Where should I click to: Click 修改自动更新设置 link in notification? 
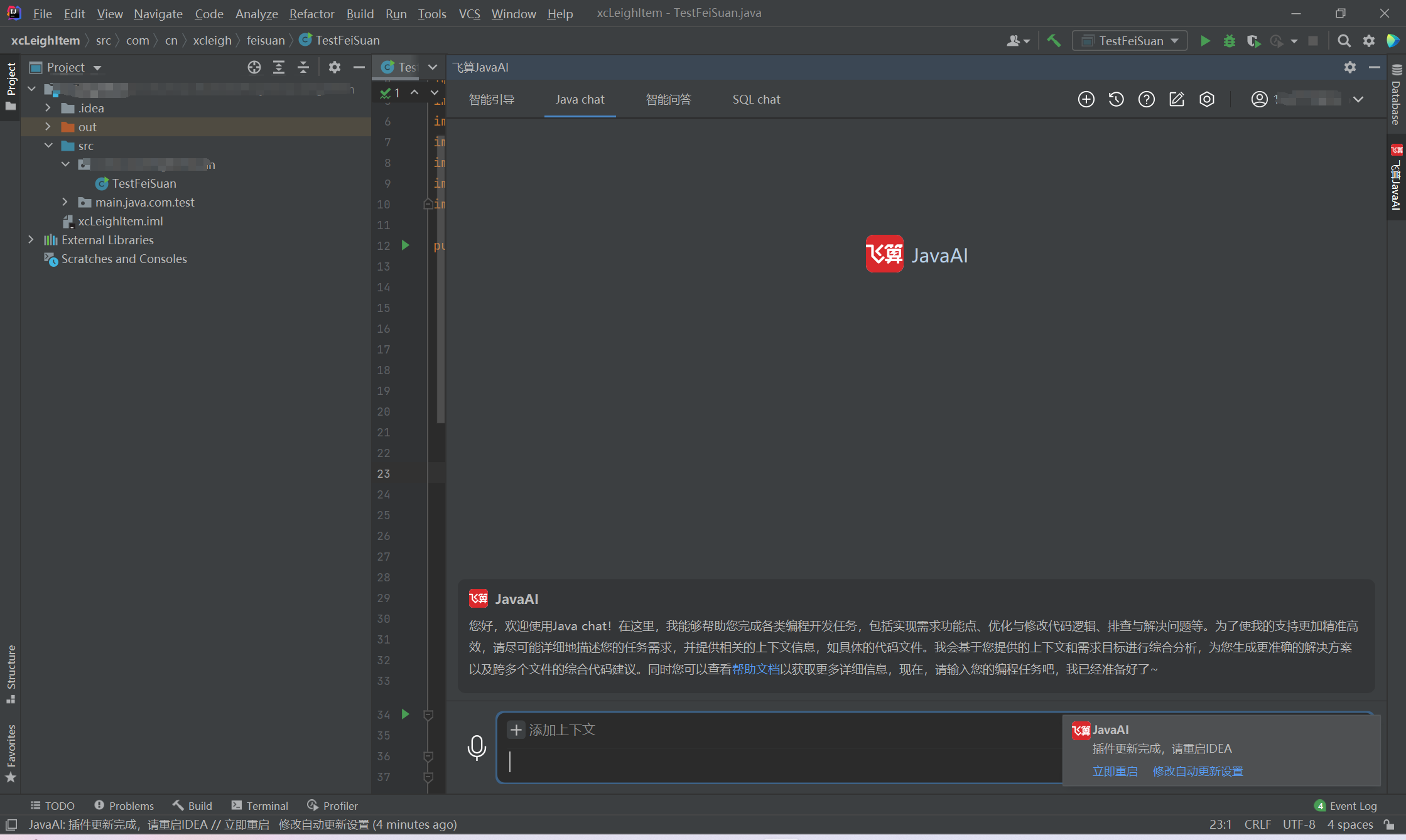click(x=1198, y=771)
